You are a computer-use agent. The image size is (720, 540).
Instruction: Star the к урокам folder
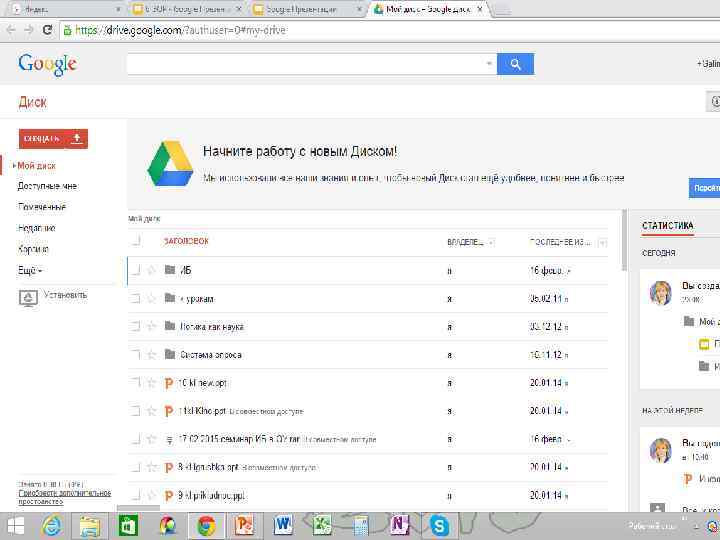pyautogui.click(x=152, y=298)
